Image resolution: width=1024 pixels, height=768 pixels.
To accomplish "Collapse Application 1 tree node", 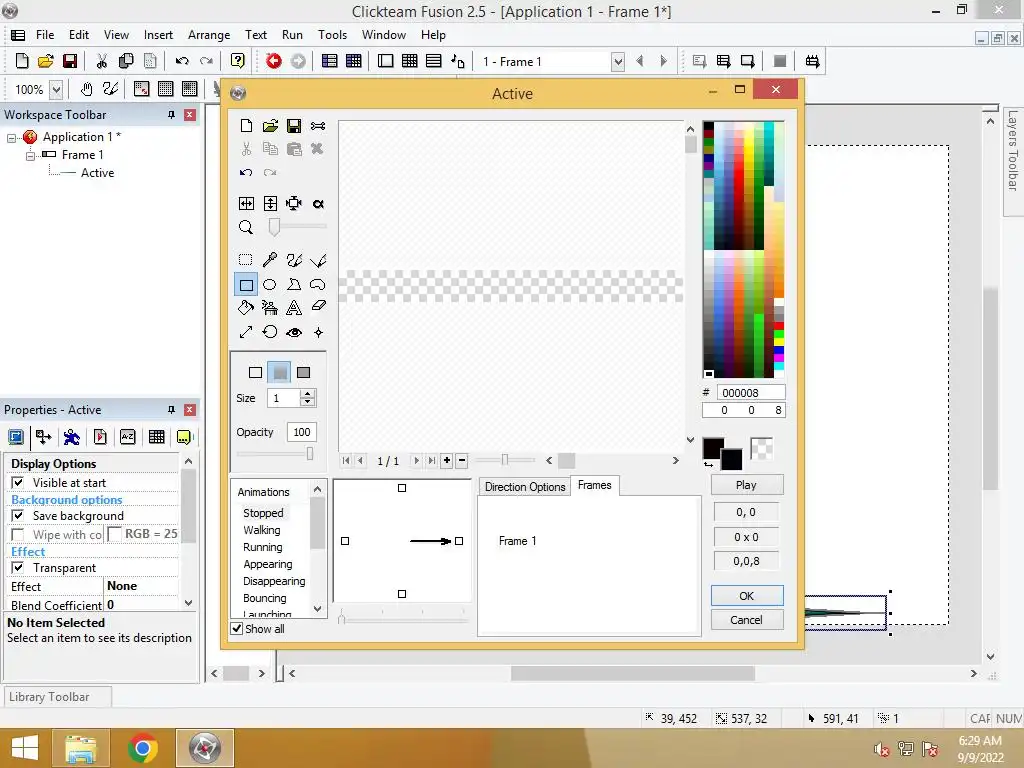I will (x=11, y=138).
